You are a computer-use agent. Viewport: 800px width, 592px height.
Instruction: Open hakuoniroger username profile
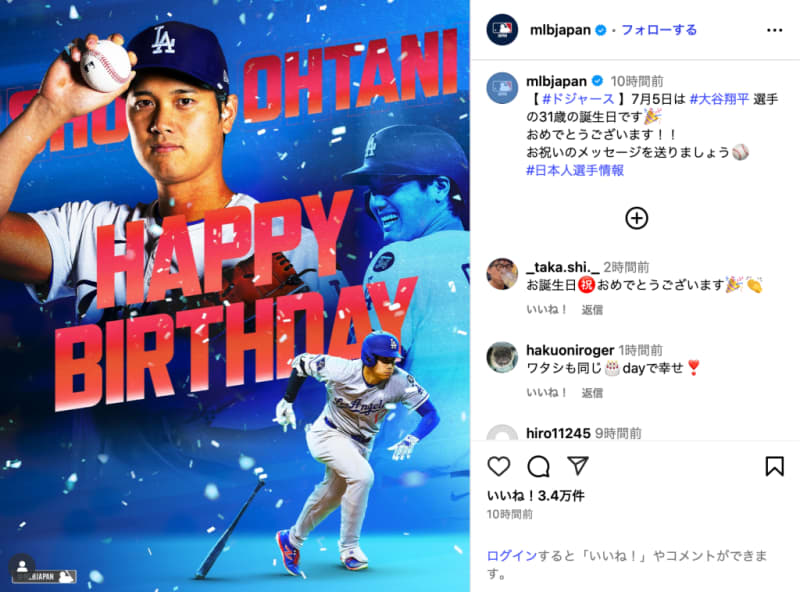(570, 350)
